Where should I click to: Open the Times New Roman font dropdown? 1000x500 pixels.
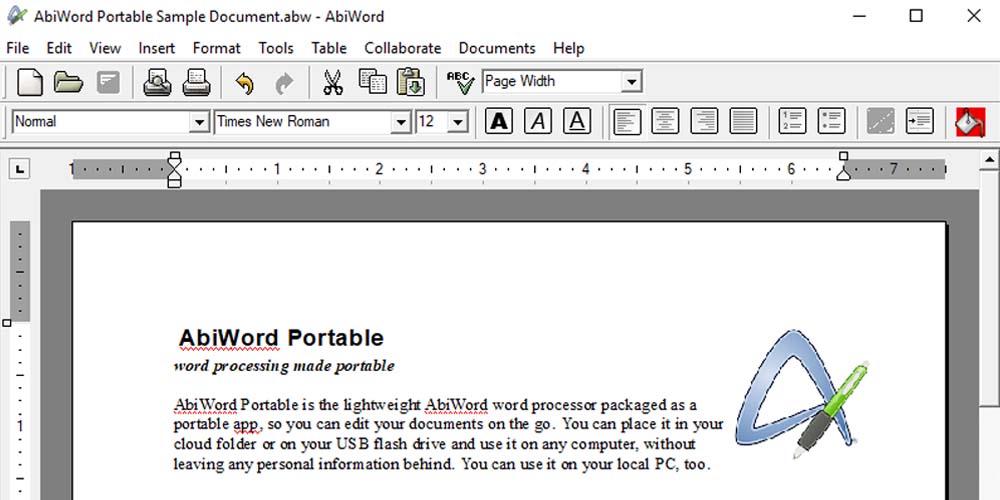(x=401, y=122)
